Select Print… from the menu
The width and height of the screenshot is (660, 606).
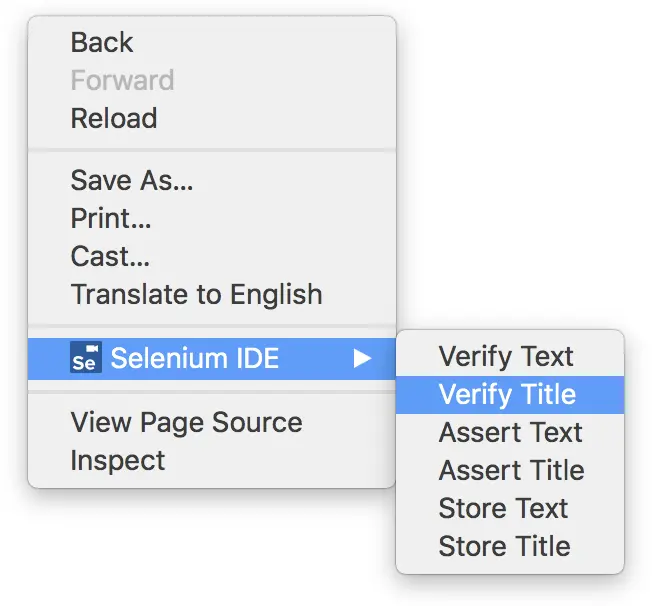[212, 218]
